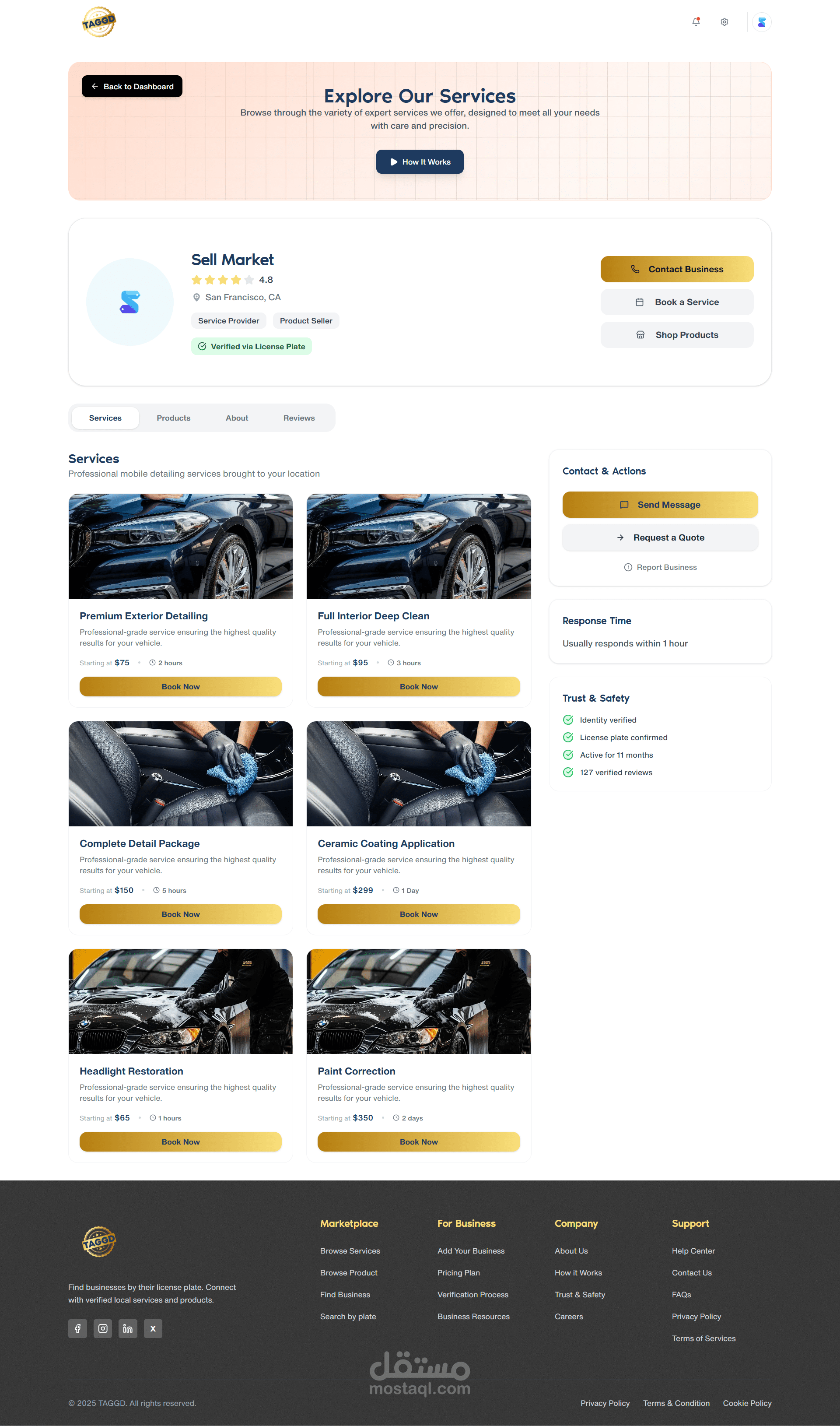Open settings via the gear icon
This screenshot has height=1426, width=840.
(724, 22)
